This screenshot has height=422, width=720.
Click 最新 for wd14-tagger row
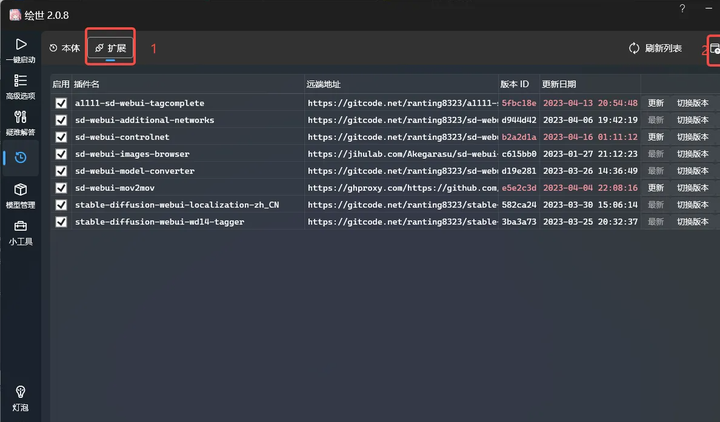pyautogui.click(x=656, y=222)
